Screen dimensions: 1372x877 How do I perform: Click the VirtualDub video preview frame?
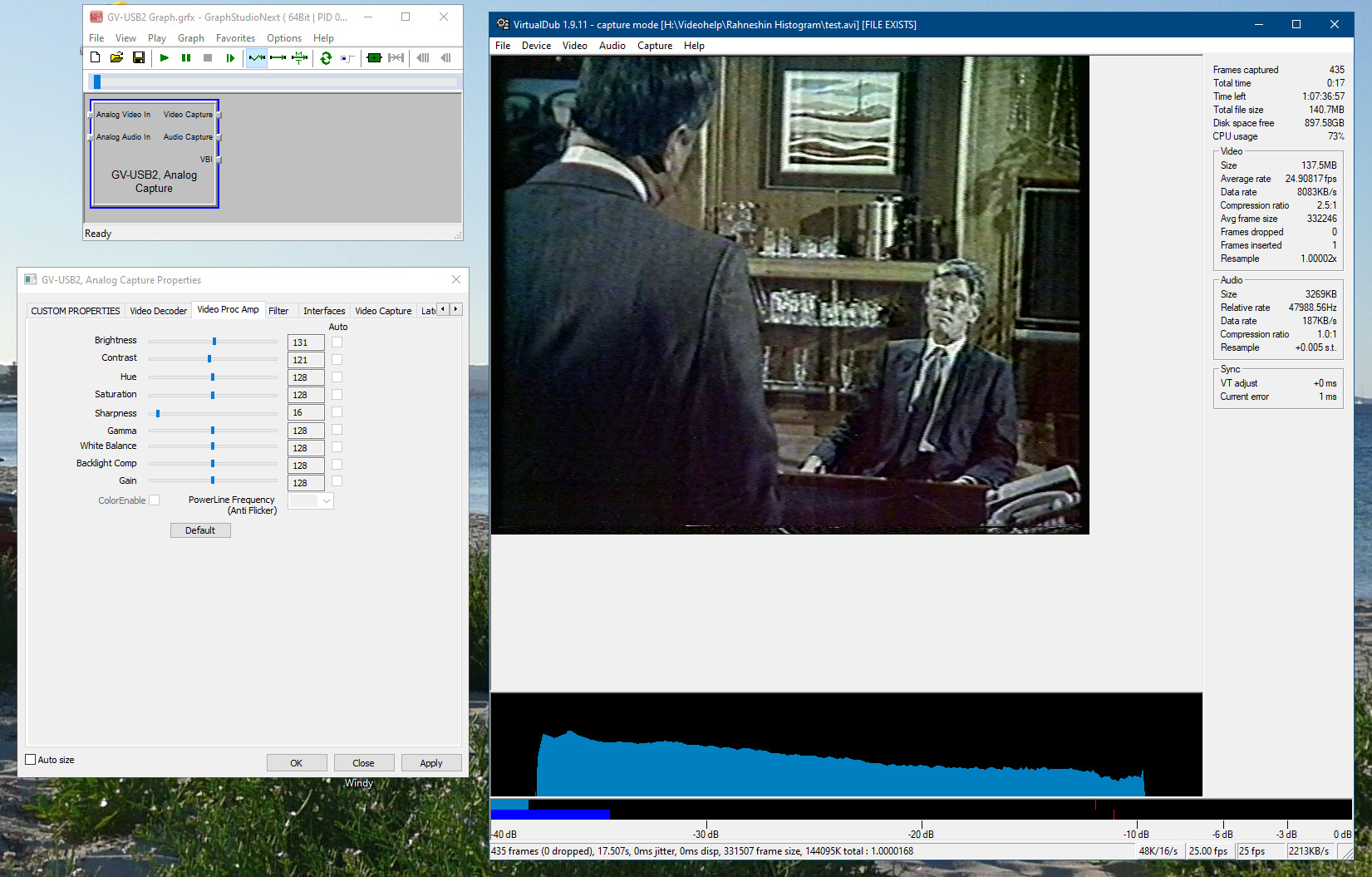click(x=790, y=295)
